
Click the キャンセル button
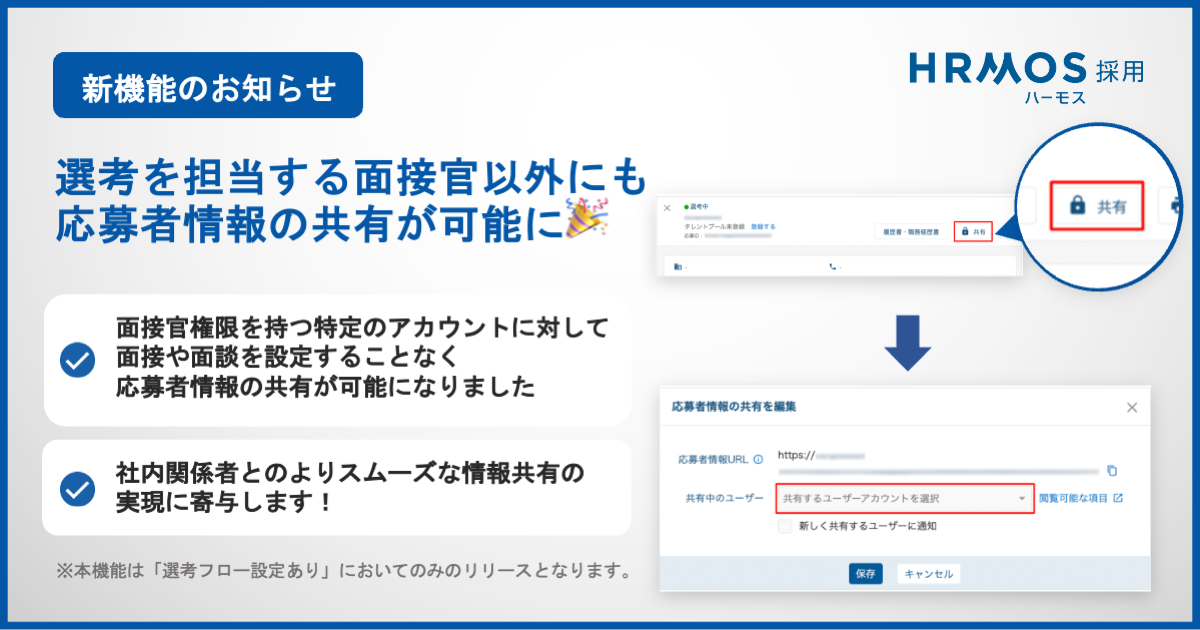[929, 574]
